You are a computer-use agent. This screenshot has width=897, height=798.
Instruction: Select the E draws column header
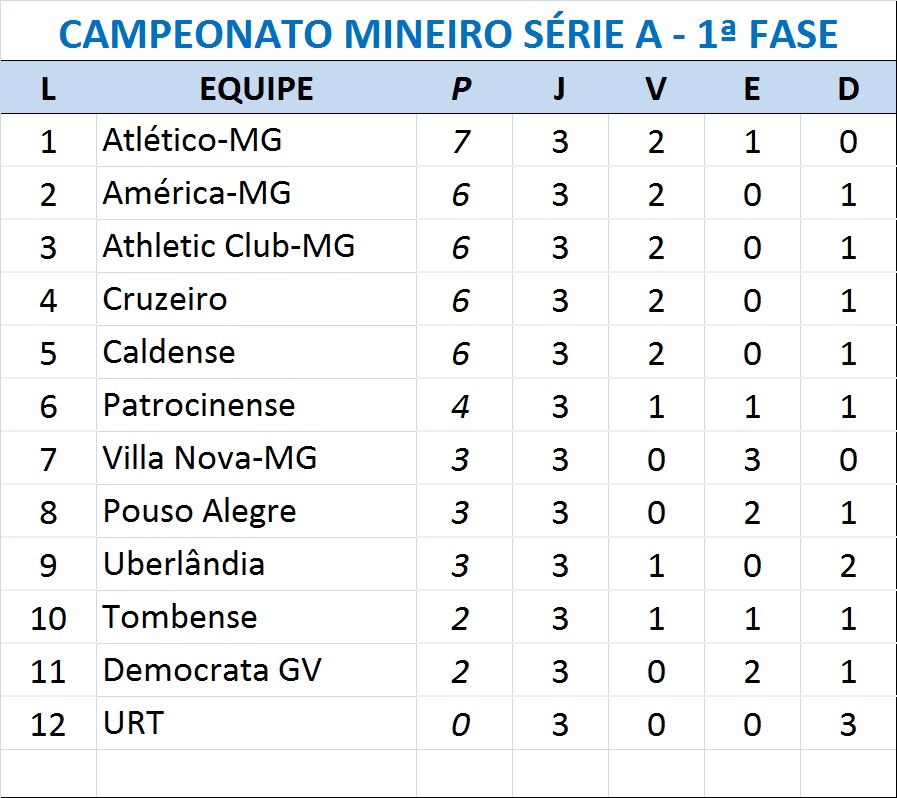(752, 88)
